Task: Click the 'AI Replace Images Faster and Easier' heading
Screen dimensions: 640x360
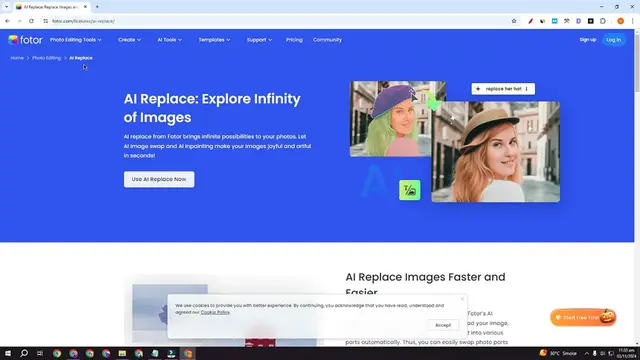Action: click(425, 284)
